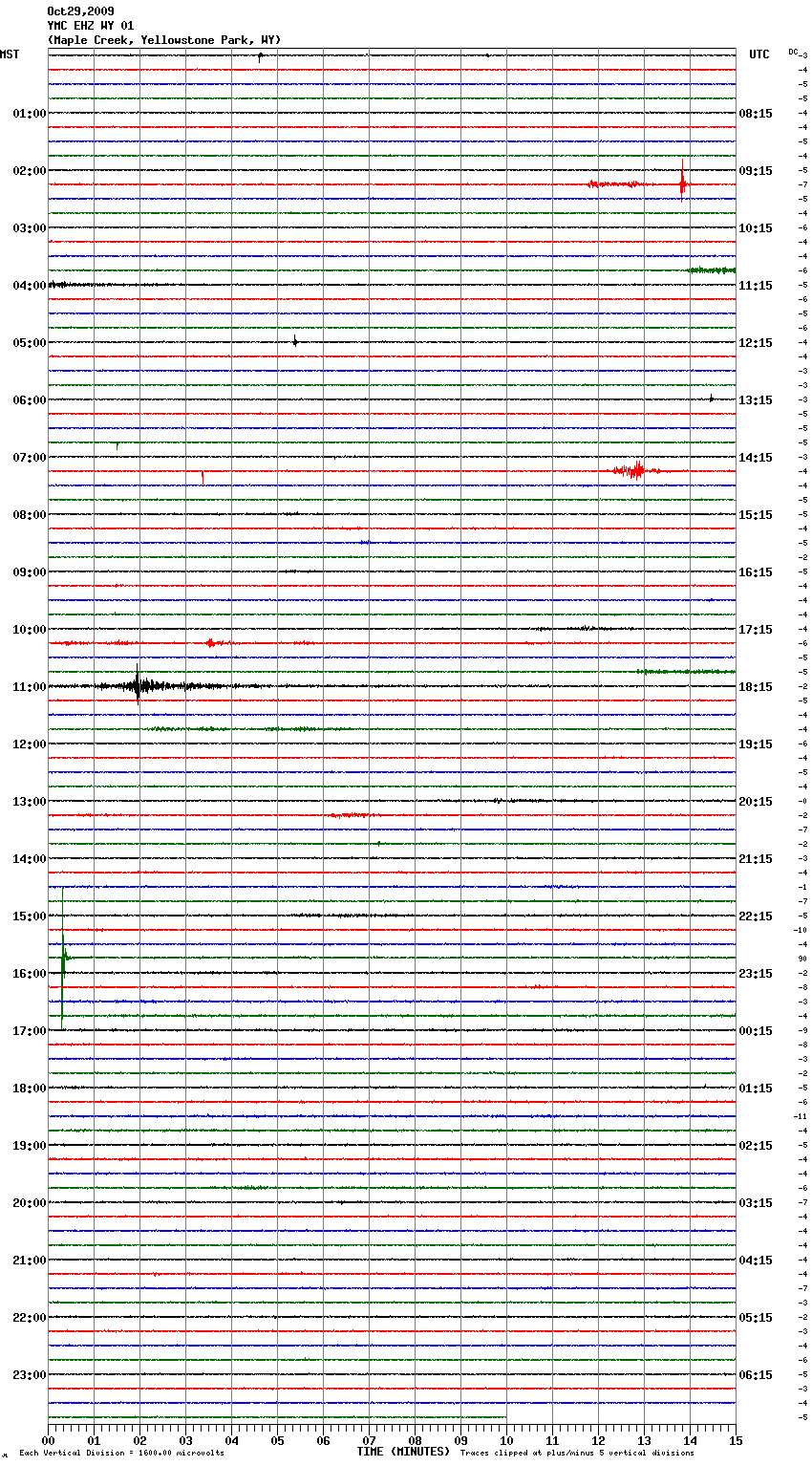Select the '16:00' MST time label
Image resolution: width=812 pixels, height=1466 pixels.
click(x=30, y=973)
